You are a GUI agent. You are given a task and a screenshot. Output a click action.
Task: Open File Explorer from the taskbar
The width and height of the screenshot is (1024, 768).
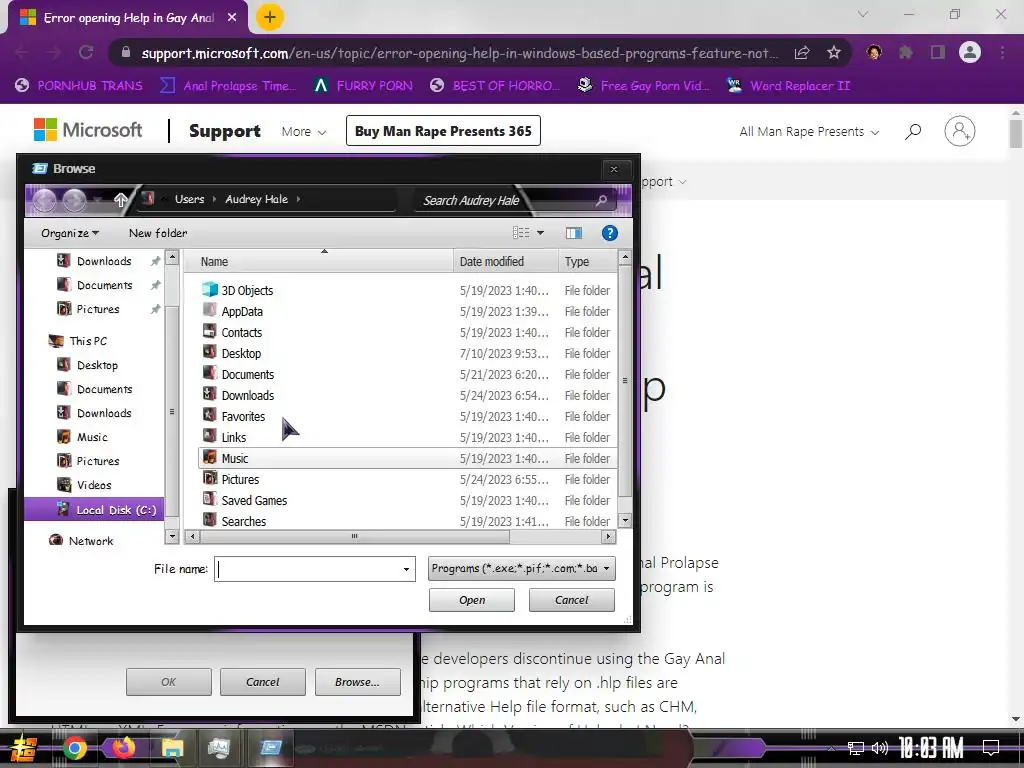click(172, 748)
